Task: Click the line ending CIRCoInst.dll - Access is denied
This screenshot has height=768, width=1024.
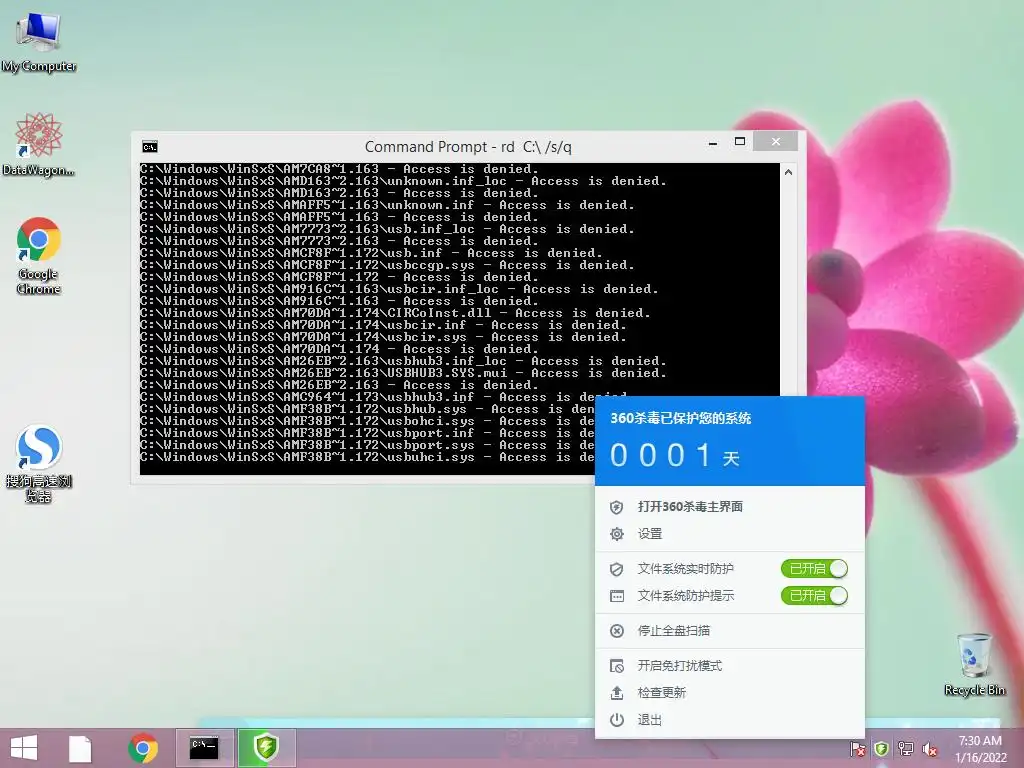Action: pyautogui.click(x=395, y=313)
